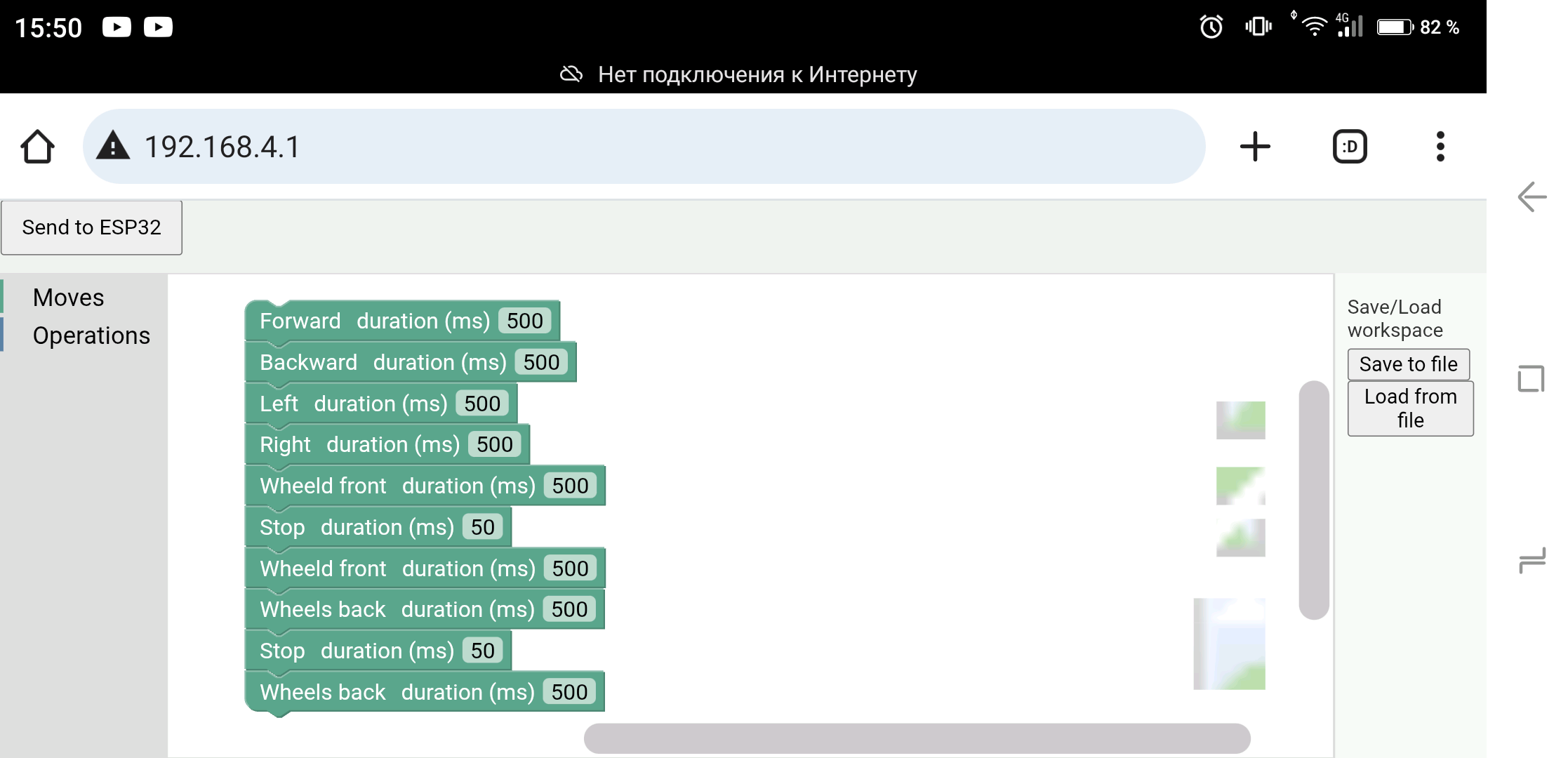The width and height of the screenshot is (1568, 758).
Task: Edit the Forward block duration value
Action: (x=524, y=321)
